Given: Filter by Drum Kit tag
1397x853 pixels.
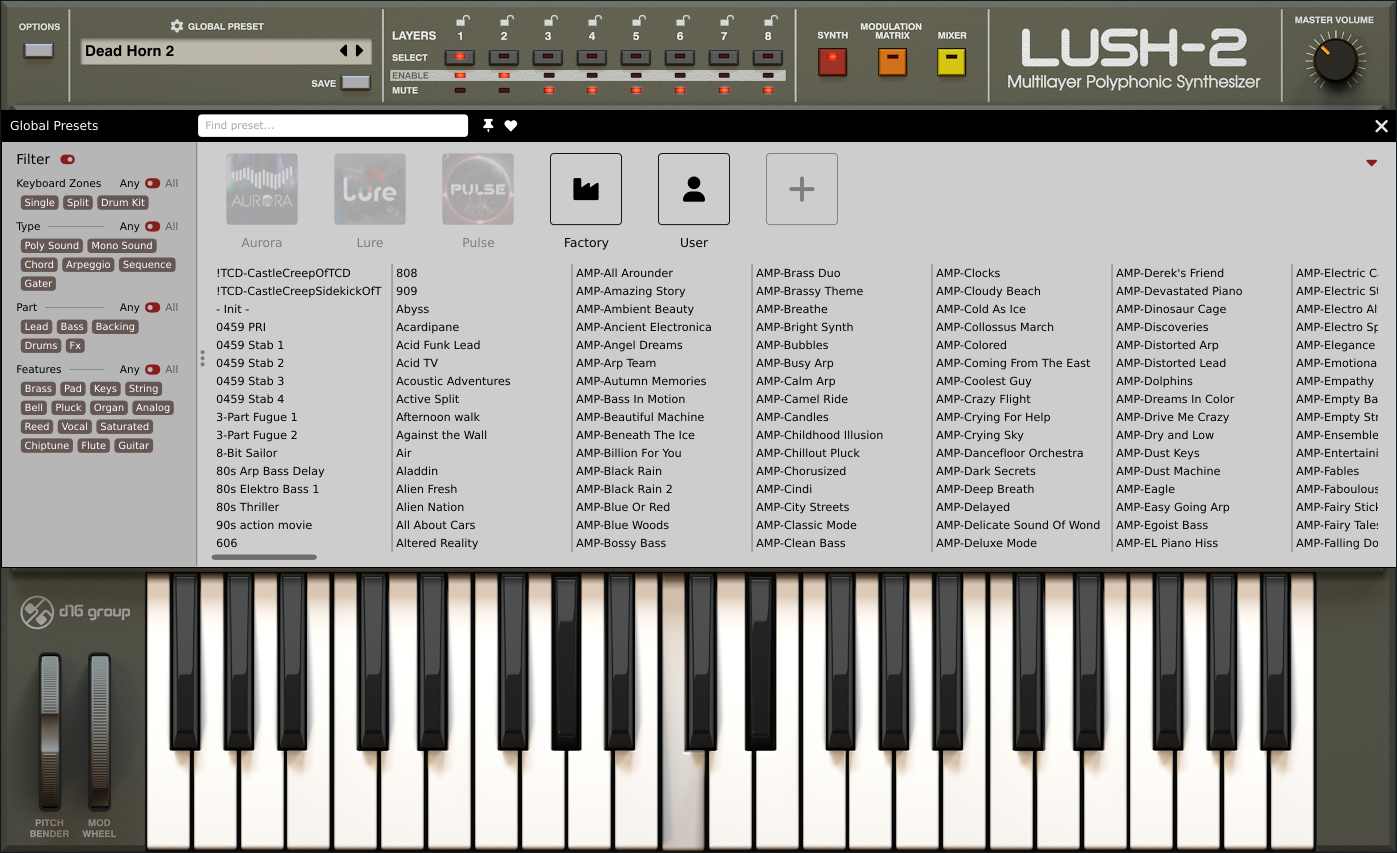Looking at the screenshot, I should tap(123, 202).
